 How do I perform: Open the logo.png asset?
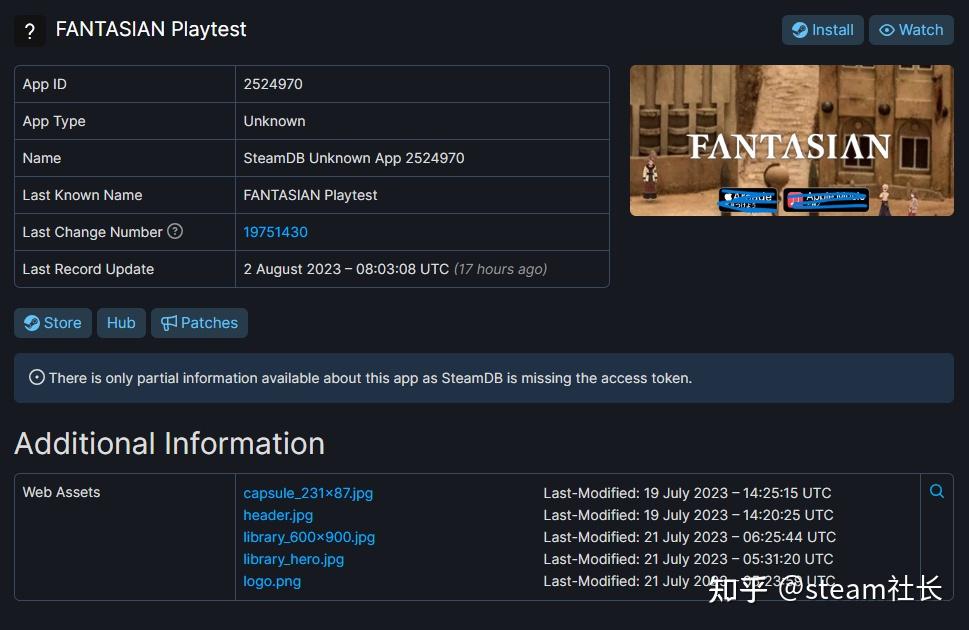pyautogui.click(x=271, y=581)
